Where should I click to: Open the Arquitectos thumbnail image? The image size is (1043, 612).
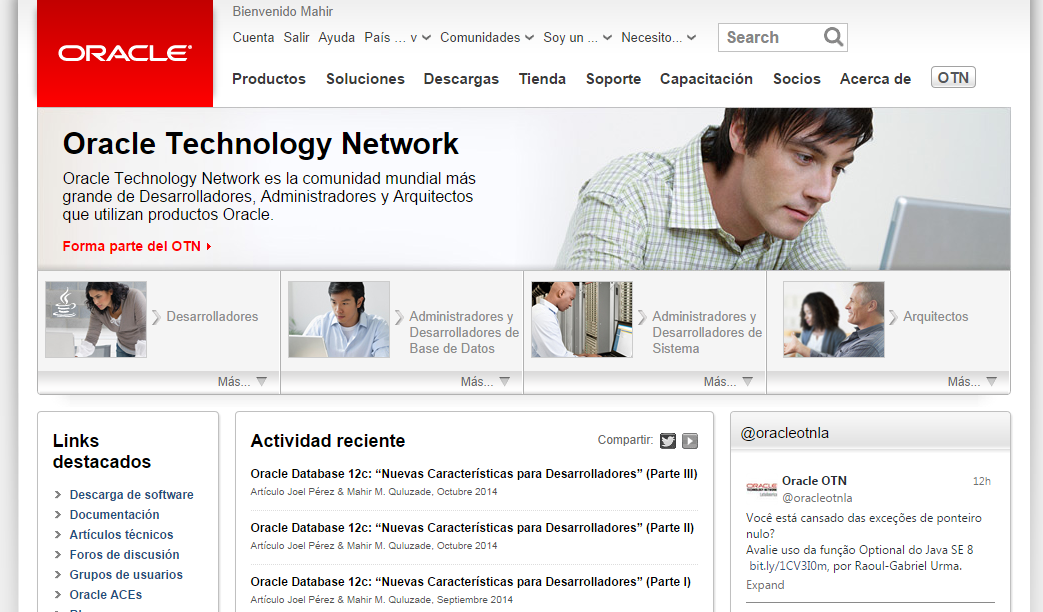[x=833, y=319]
